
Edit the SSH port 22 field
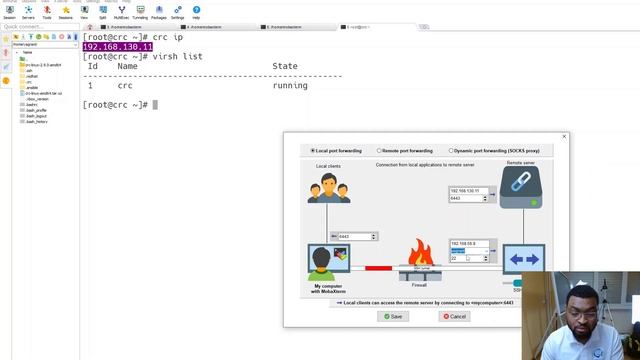point(467,258)
